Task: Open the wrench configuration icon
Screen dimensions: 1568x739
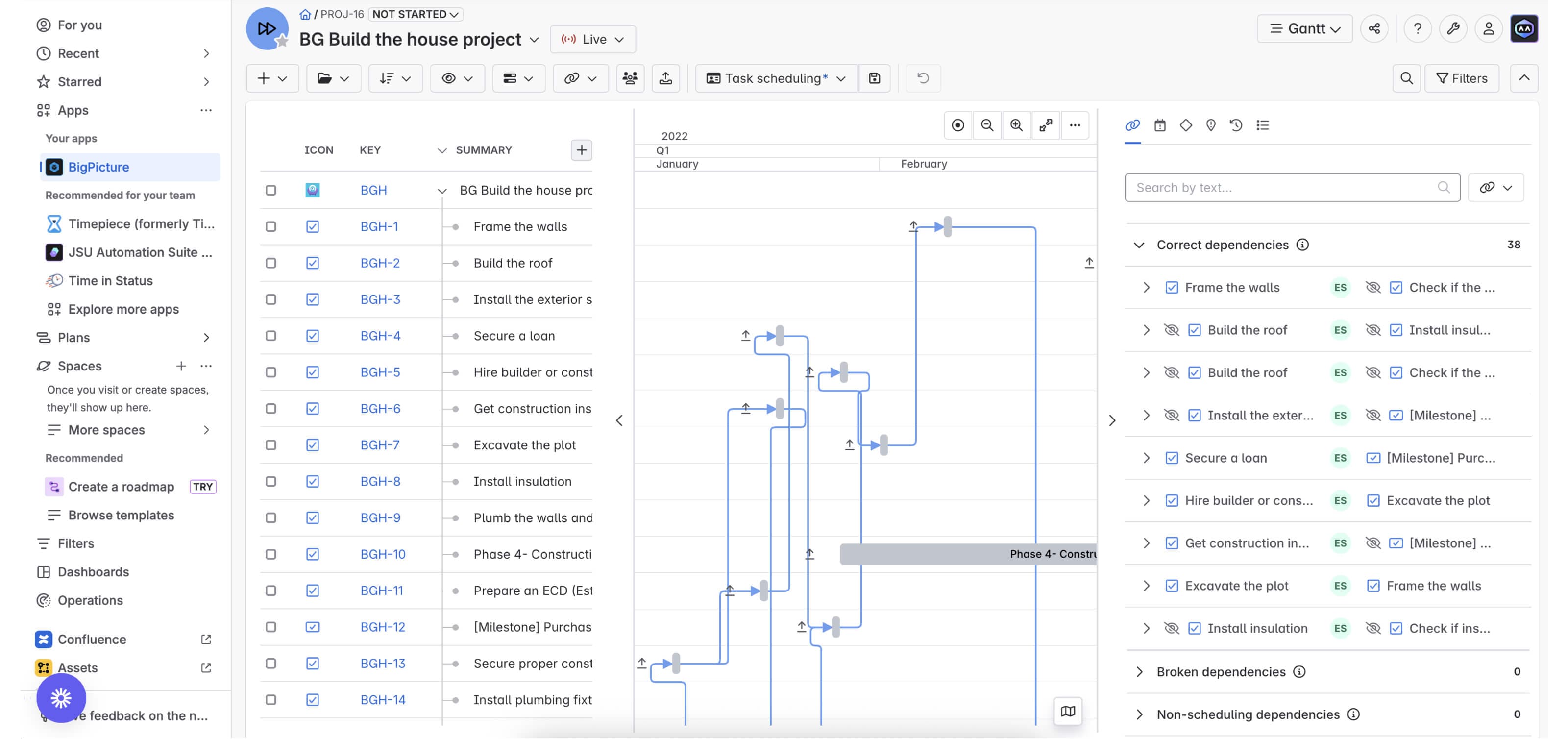Action: tap(1453, 28)
